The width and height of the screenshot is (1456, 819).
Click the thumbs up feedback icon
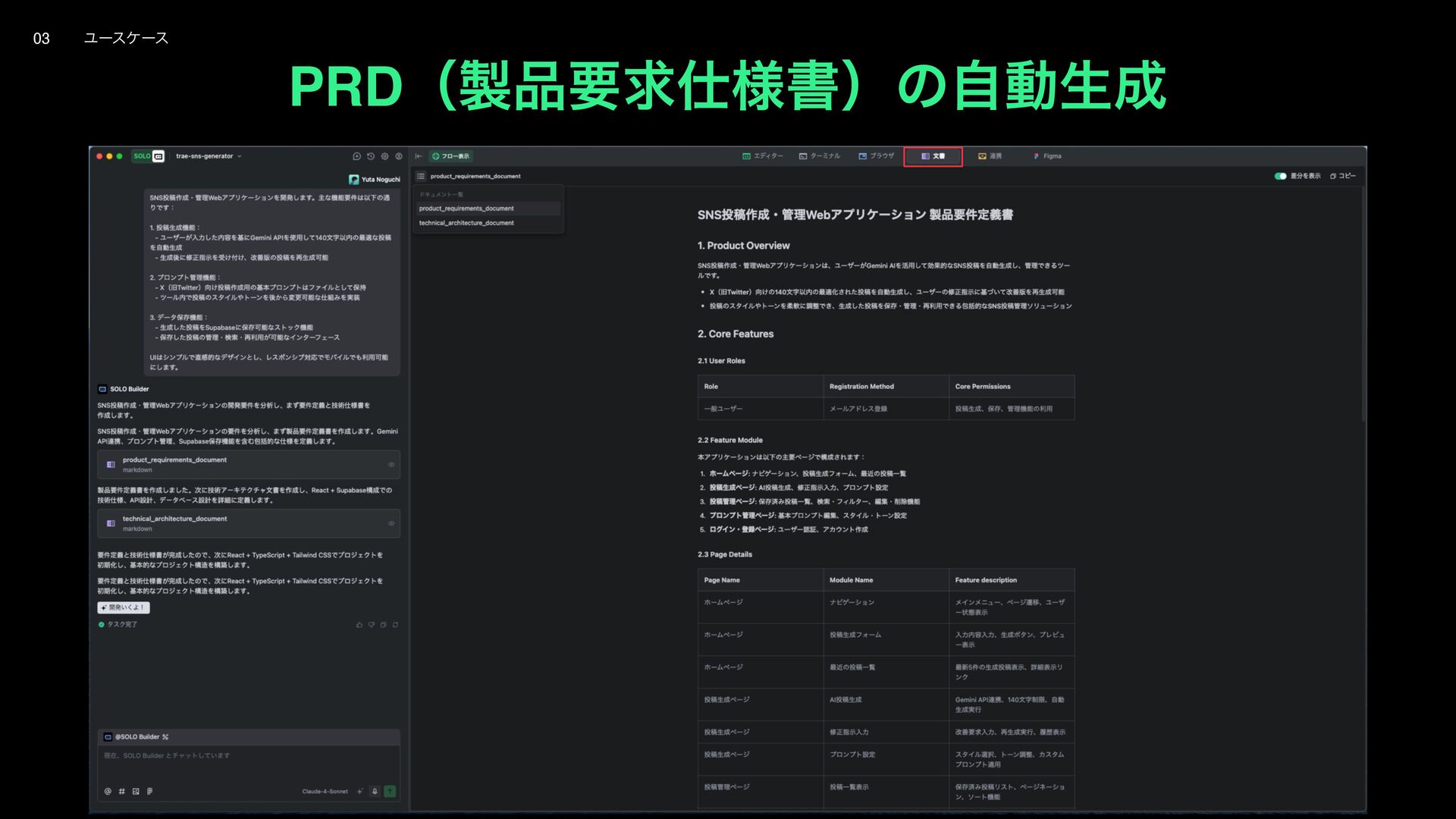359,625
